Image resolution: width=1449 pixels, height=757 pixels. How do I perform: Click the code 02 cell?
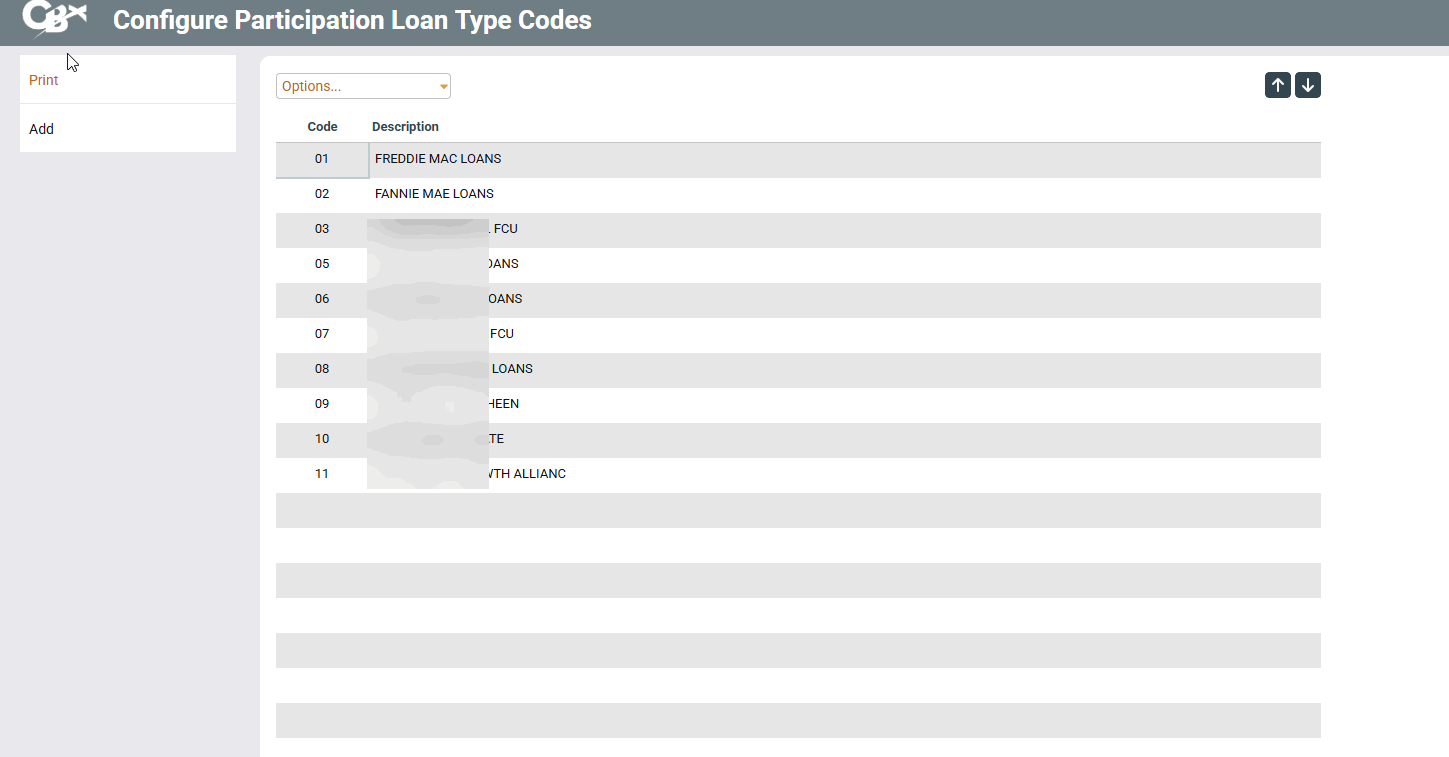[322, 194]
